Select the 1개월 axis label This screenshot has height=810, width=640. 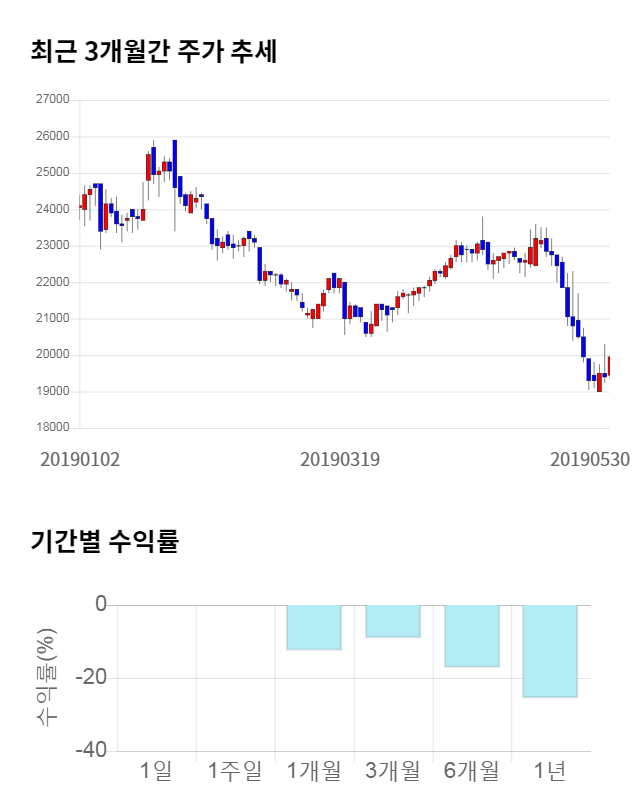pos(314,771)
